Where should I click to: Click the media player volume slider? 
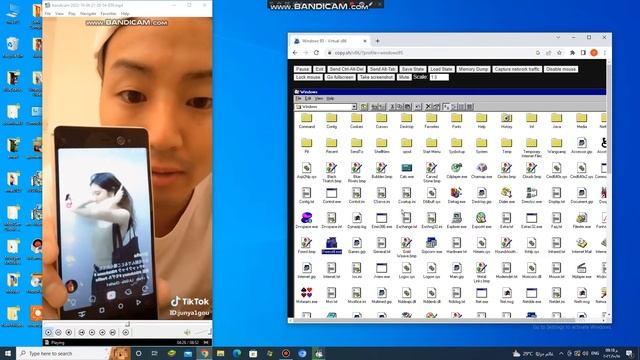pyautogui.click(x=202, y=332)
